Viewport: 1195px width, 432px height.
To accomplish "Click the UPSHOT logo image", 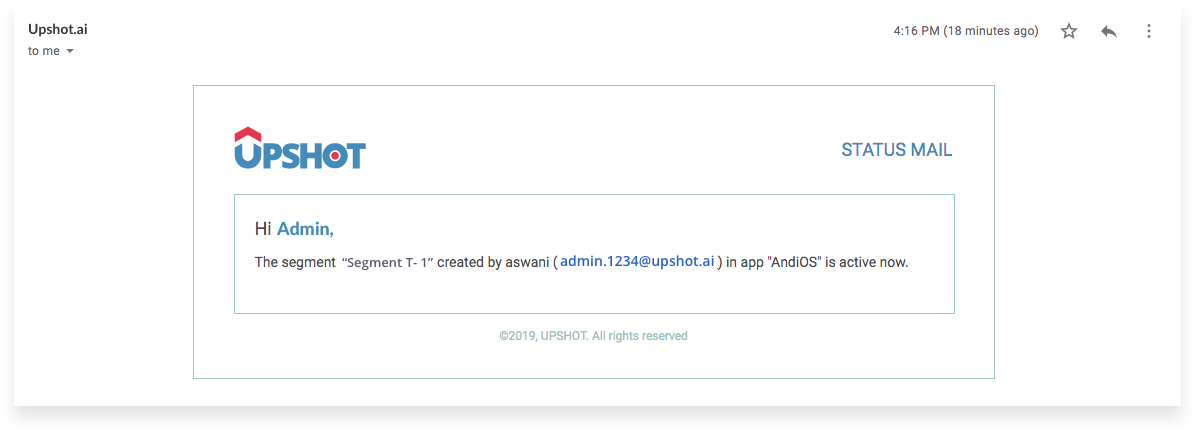I will pos(300,148).
